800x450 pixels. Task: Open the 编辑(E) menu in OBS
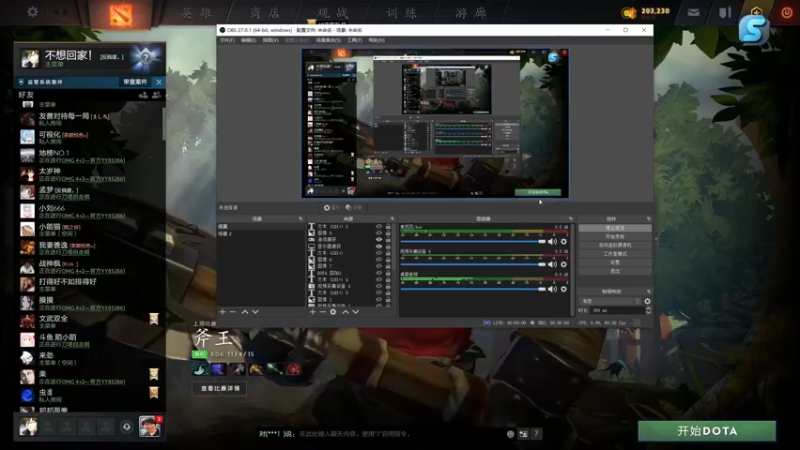[248, 40]
